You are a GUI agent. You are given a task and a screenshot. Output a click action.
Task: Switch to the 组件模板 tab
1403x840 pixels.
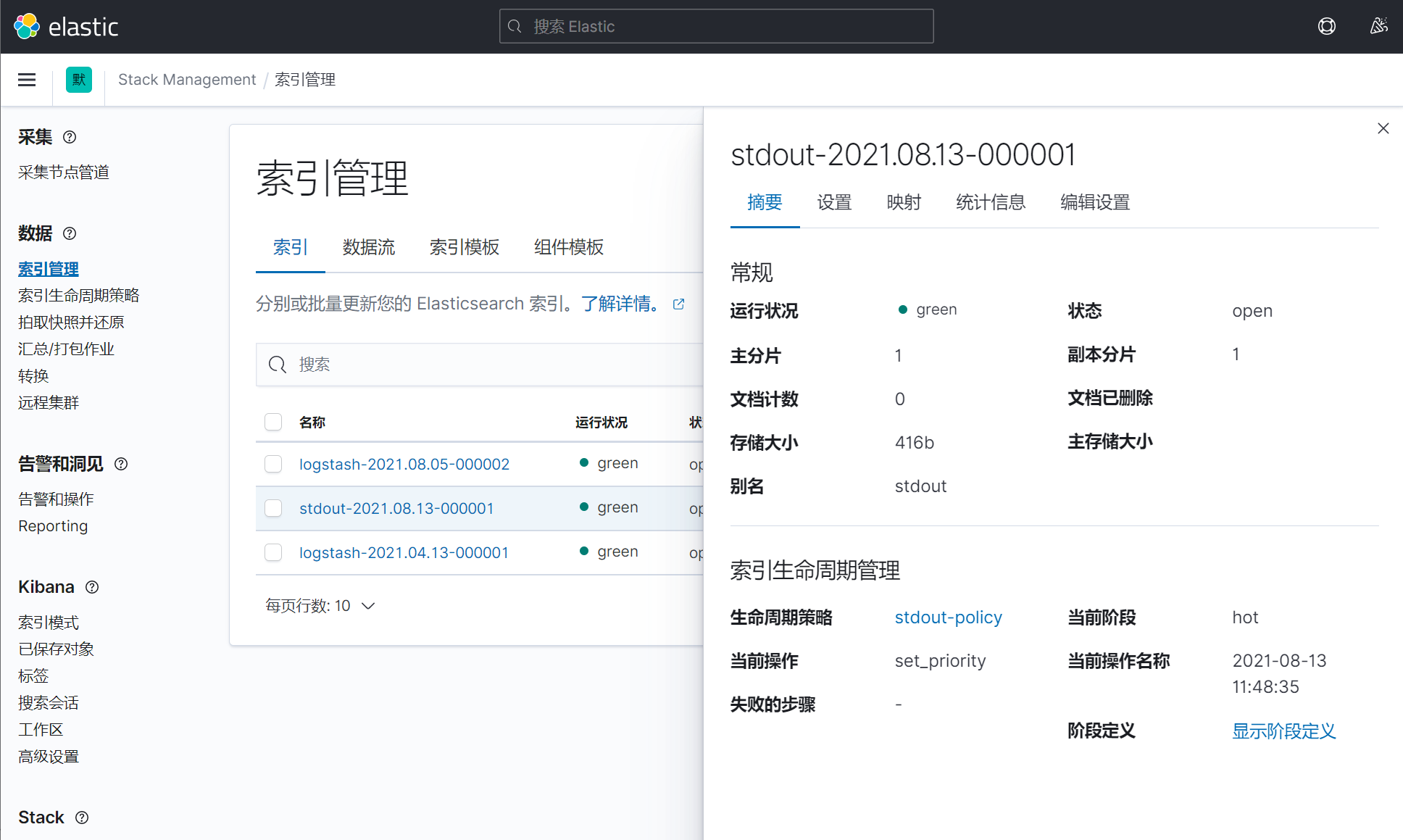[569, 247]
